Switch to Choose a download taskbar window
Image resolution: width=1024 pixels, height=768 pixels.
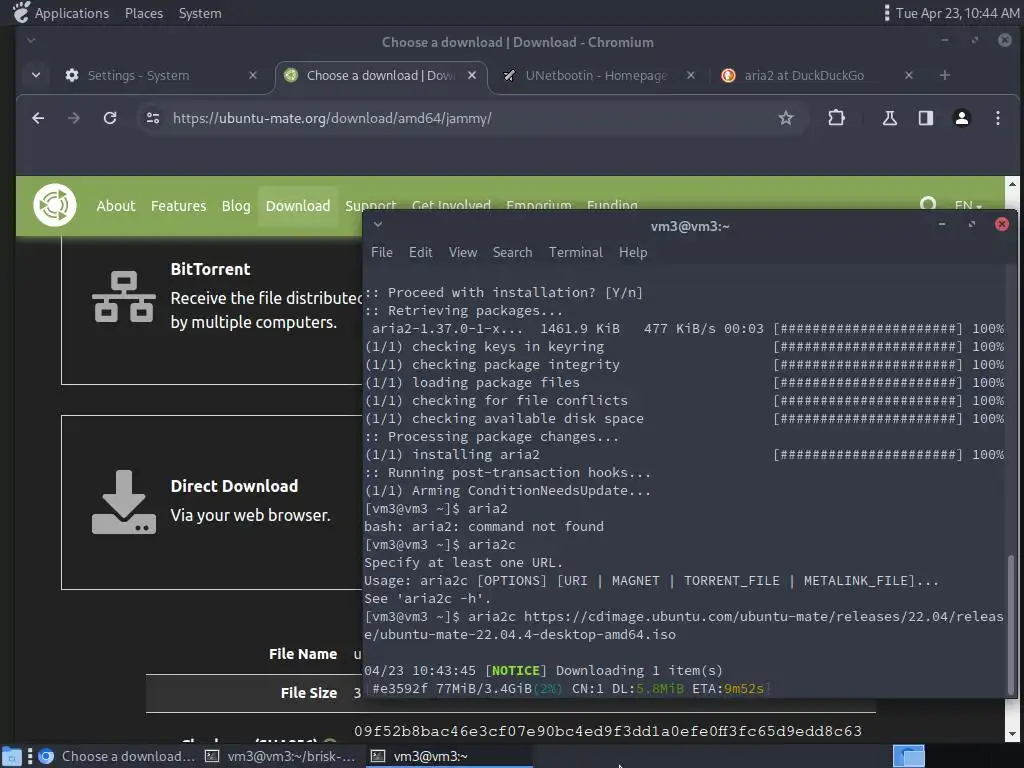click(117, 756)
